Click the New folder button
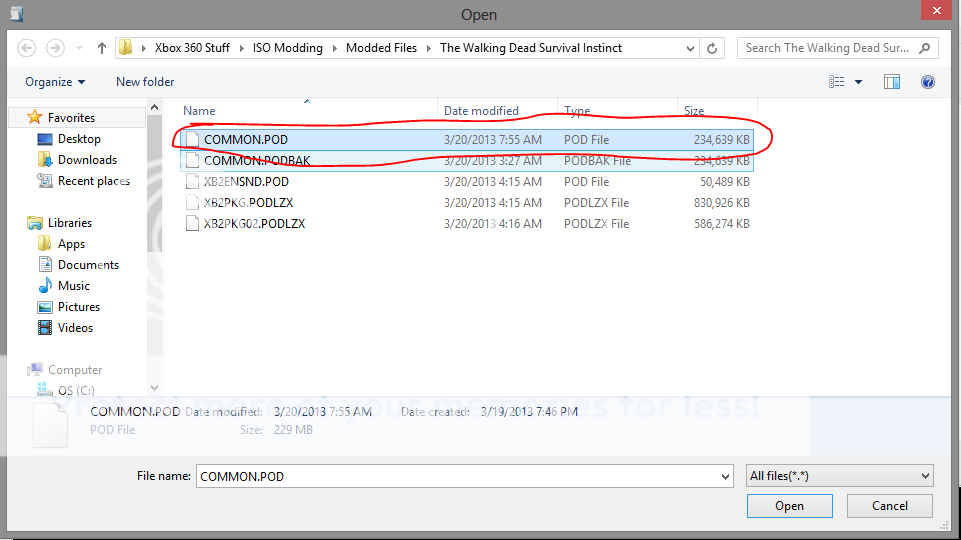This screenshot has height=540, width=961. click(145, 82)
